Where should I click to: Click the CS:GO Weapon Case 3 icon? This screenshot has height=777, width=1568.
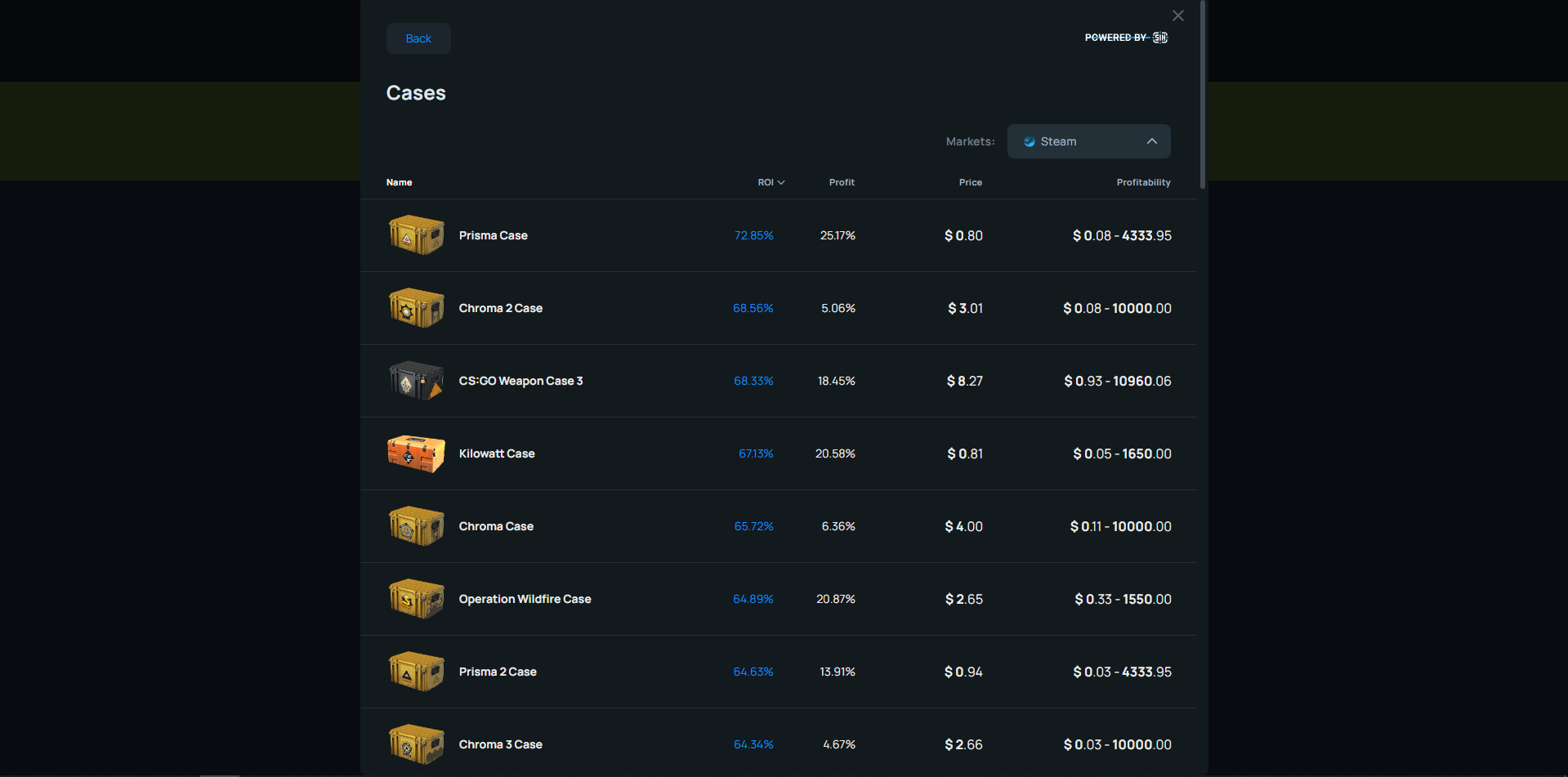pos(416,380)
